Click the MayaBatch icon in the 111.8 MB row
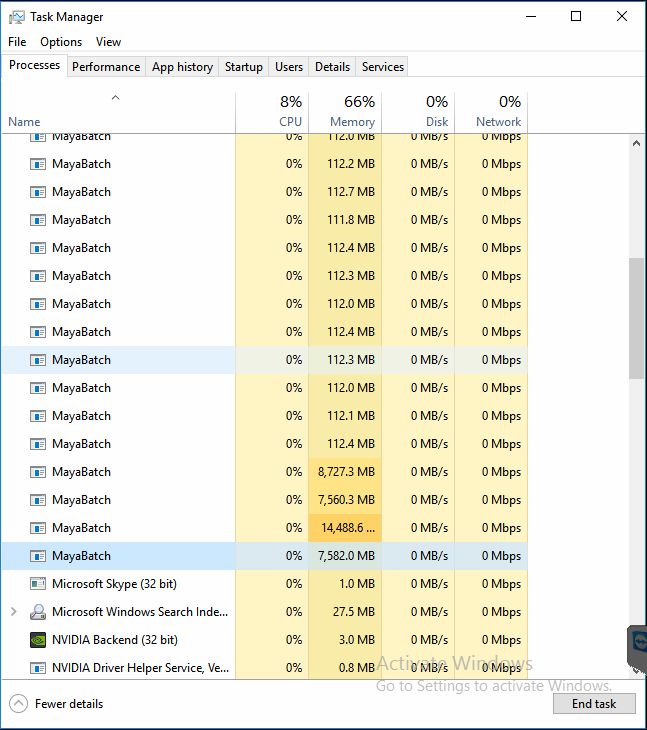647x730 pixels. coord(38,220)
